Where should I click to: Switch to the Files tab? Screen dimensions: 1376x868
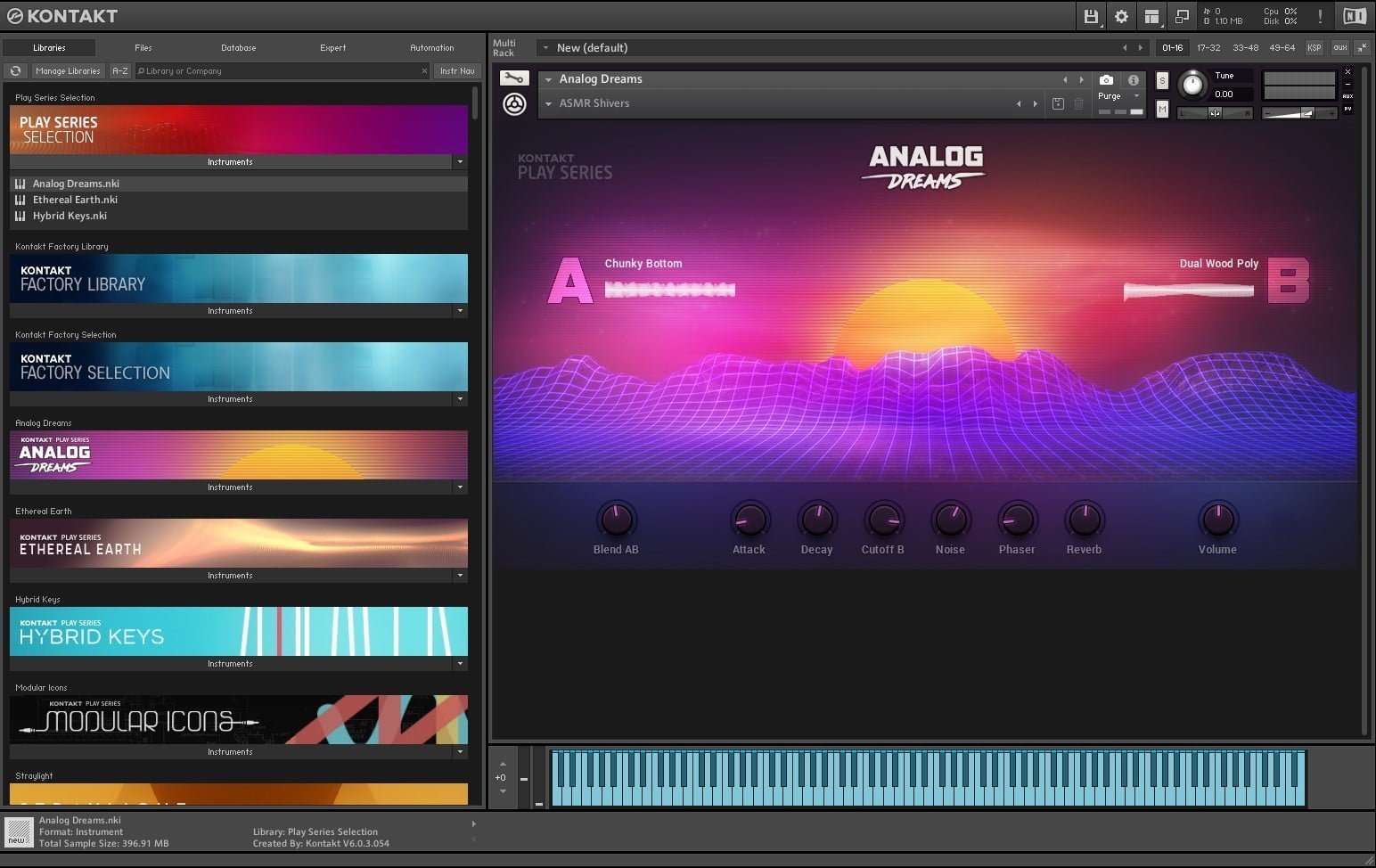143,47
